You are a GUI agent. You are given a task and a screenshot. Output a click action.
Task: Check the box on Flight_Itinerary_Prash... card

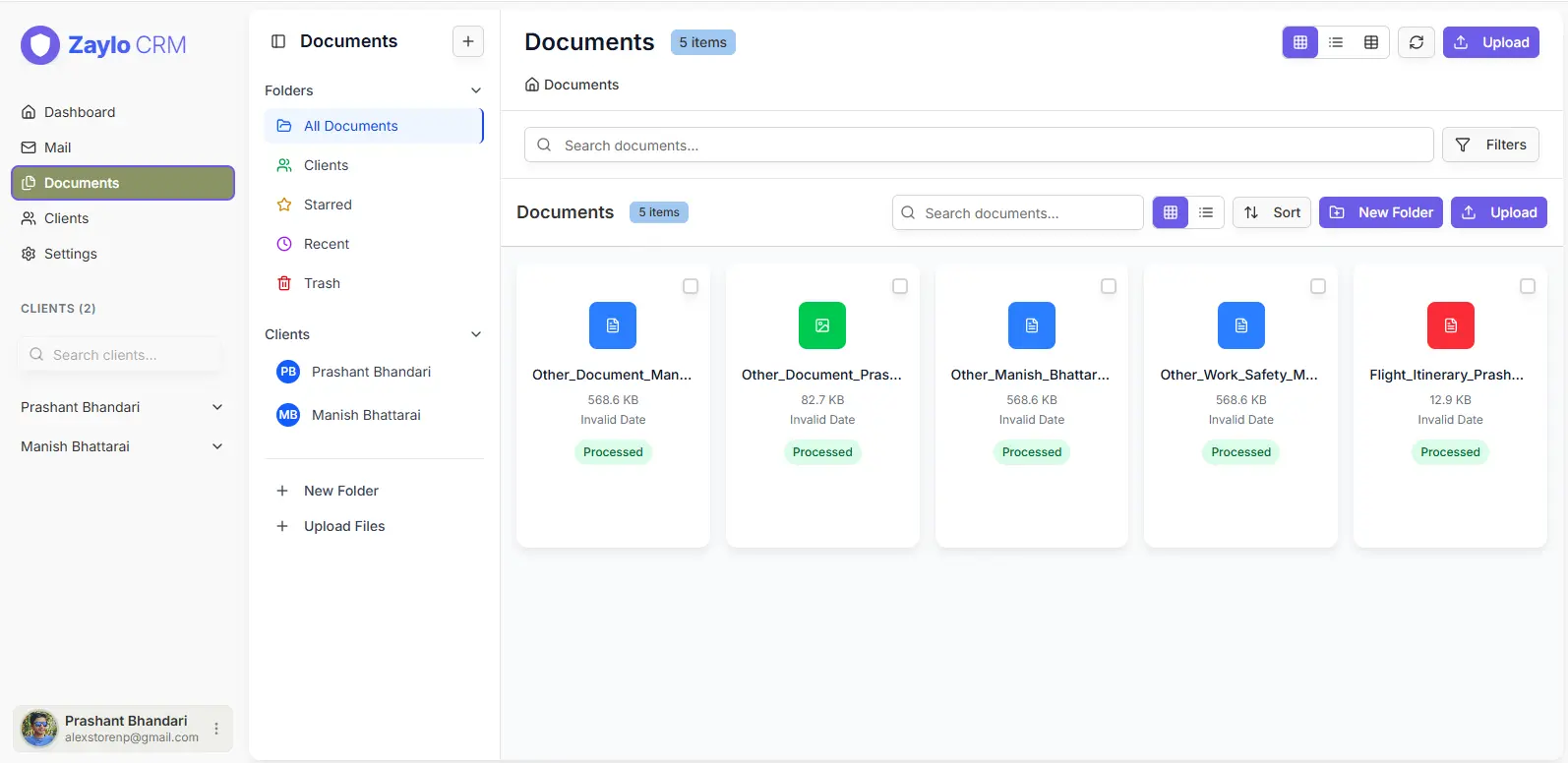[x=1528, y=286]
